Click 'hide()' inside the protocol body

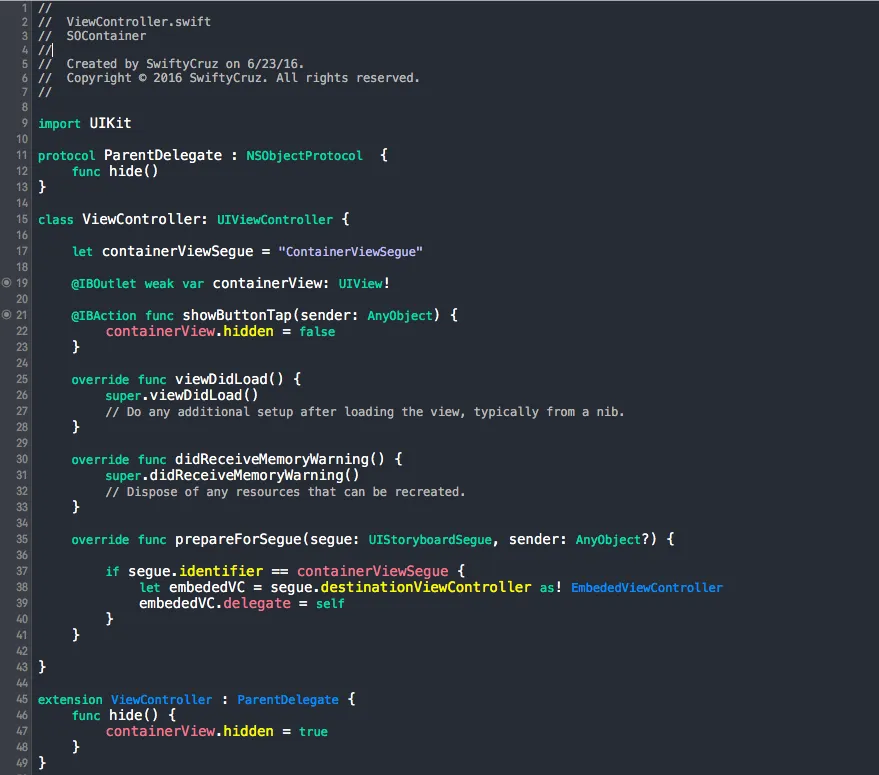pos(133,171)
